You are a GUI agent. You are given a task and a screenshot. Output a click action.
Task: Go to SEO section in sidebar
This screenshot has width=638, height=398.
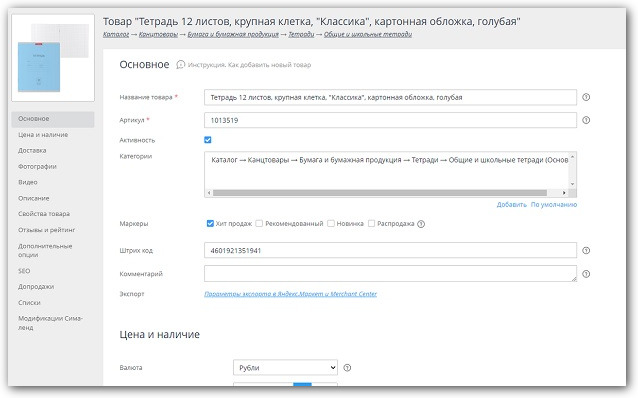[24, 271]
